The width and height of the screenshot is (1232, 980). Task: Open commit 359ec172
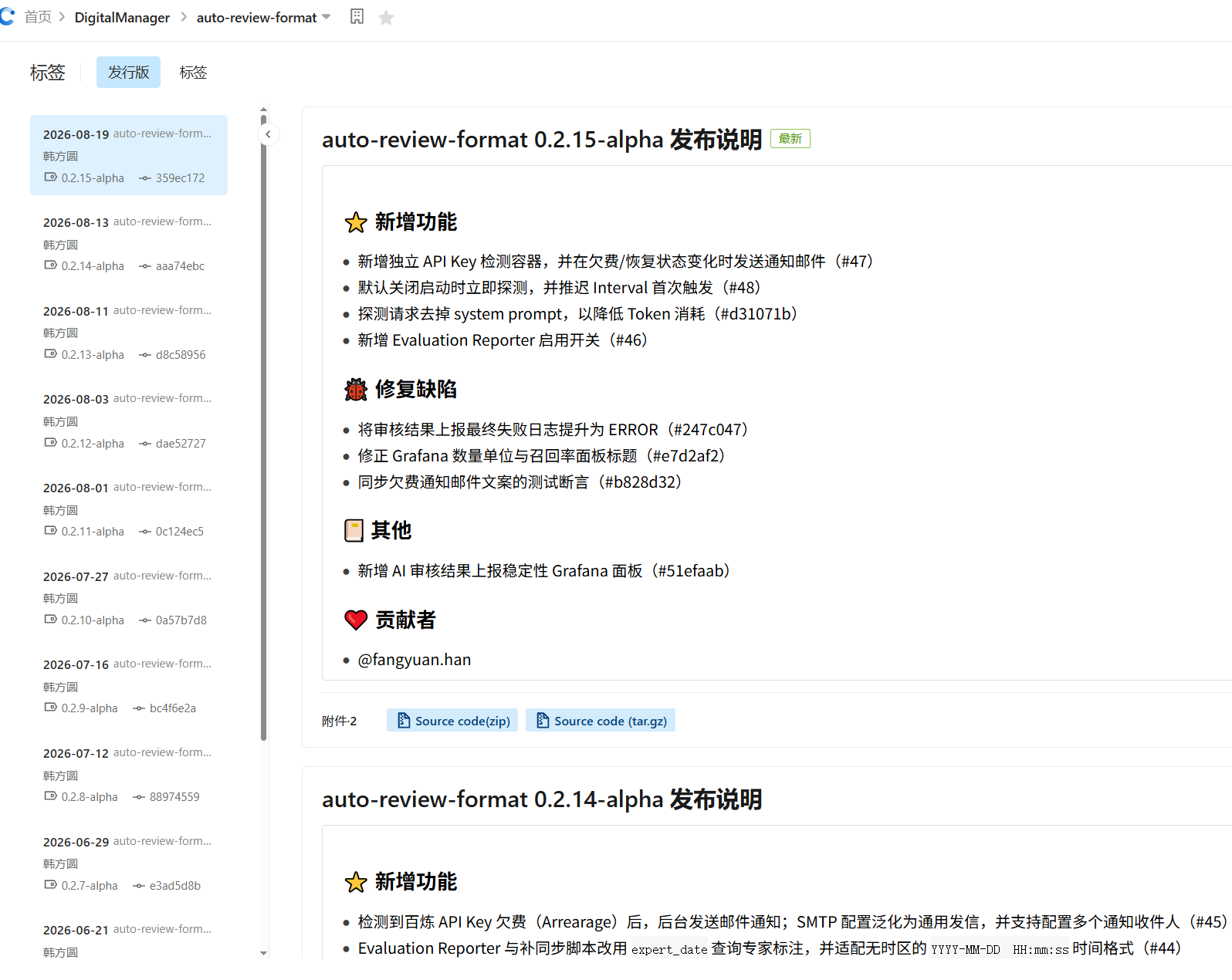point(180,177)
